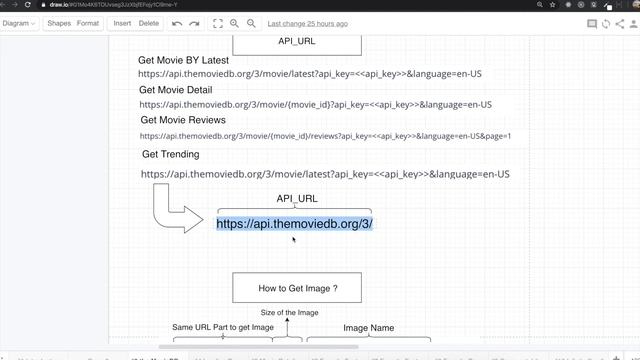Reload the browser page
640x360 pixels.
click(x=28, y=5)
